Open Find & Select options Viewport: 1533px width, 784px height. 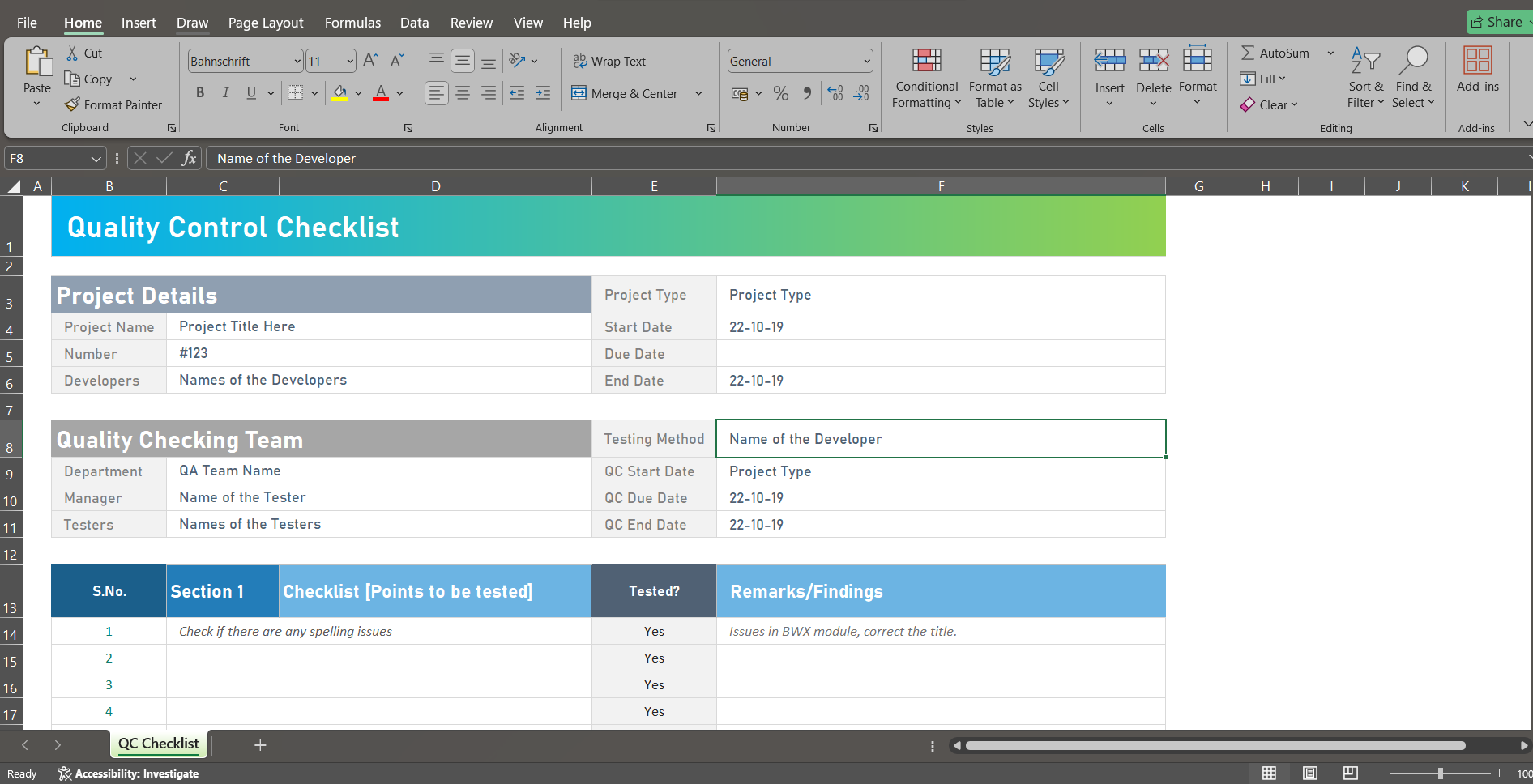(x=1413, y=77)
